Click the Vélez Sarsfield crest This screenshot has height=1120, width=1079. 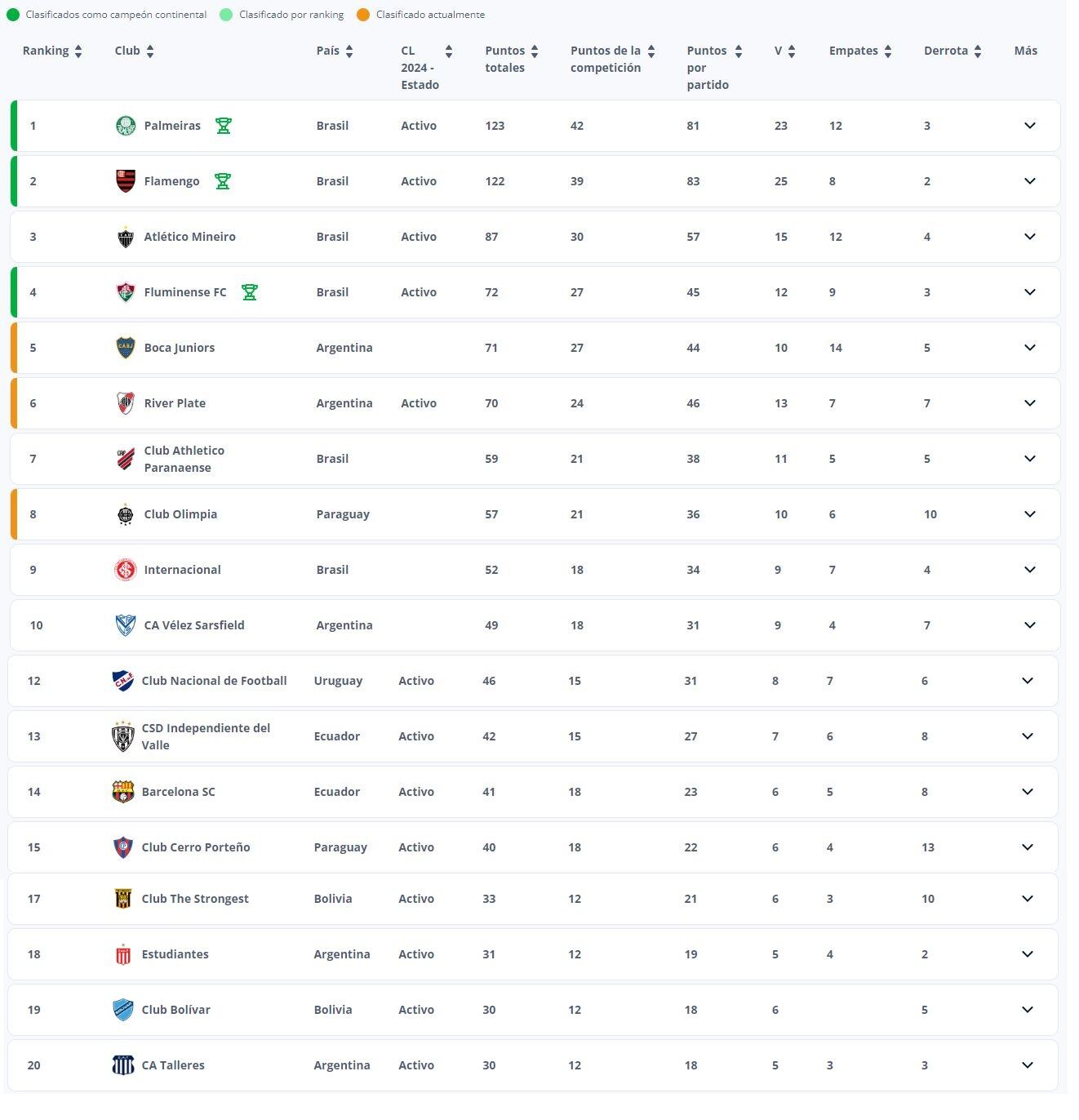tap(126, 625)
